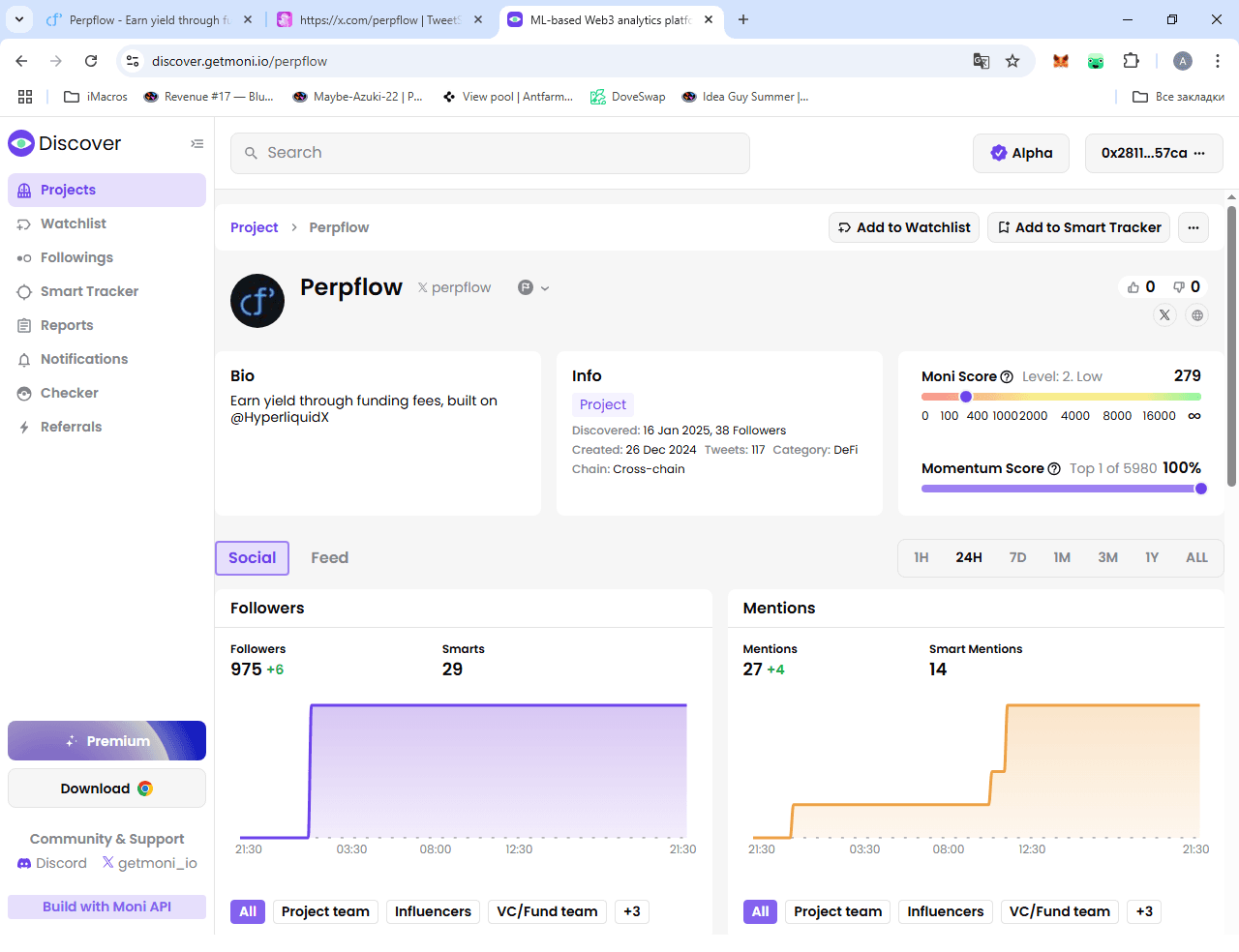Open the Followings sidebar item
Viewport: 1239px width, 952px height.
[x=106, y=257]
